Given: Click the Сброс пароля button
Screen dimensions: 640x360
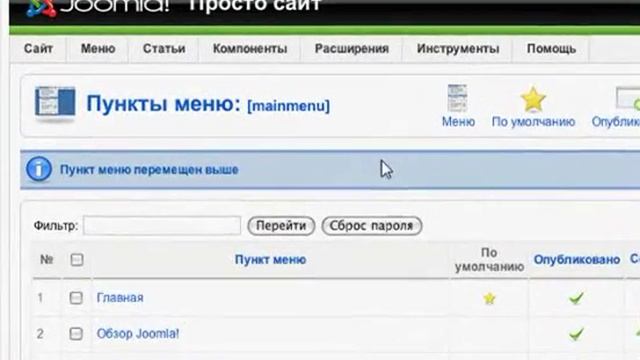Looking at the screenshot, I should 371,226.
